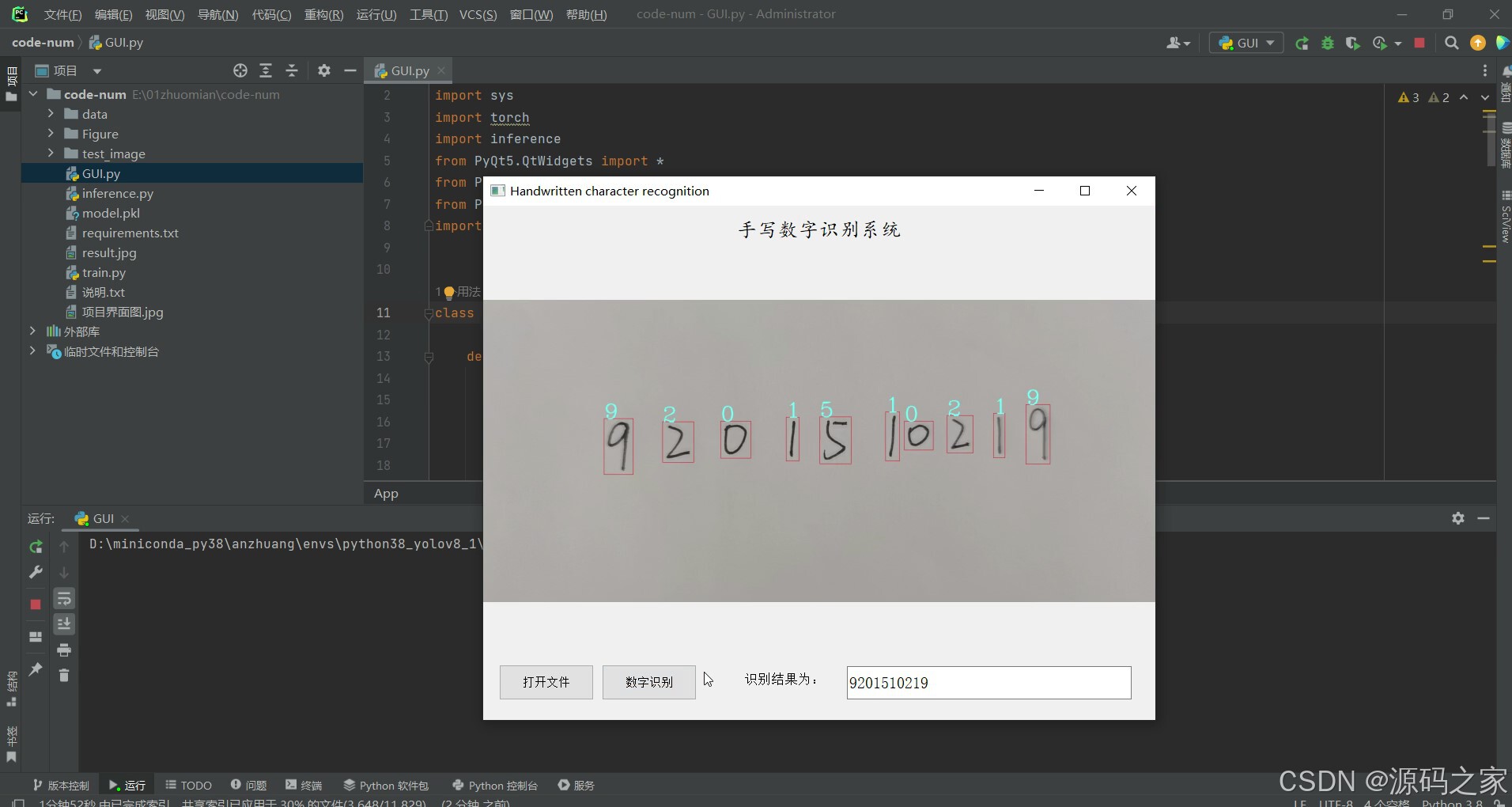This screenshot has height=807, width=1512.
Task: Click the recognition result text field
Action: click(988, 682)
